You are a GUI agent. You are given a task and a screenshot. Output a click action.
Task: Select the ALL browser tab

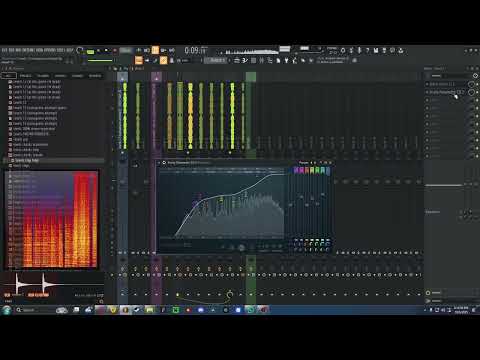pyautogui.click(x=8, y=76)
